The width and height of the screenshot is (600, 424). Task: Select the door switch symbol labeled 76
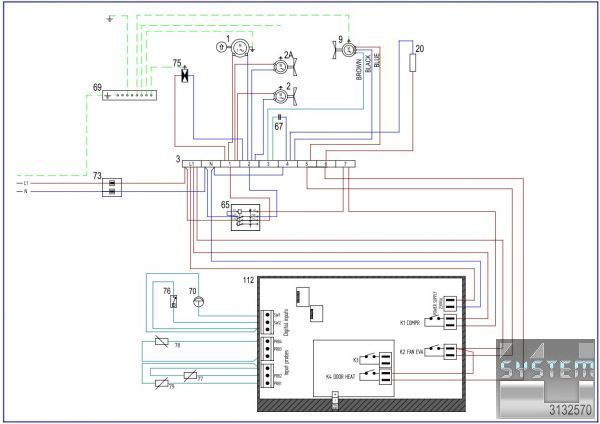click(x=173, y=301)
